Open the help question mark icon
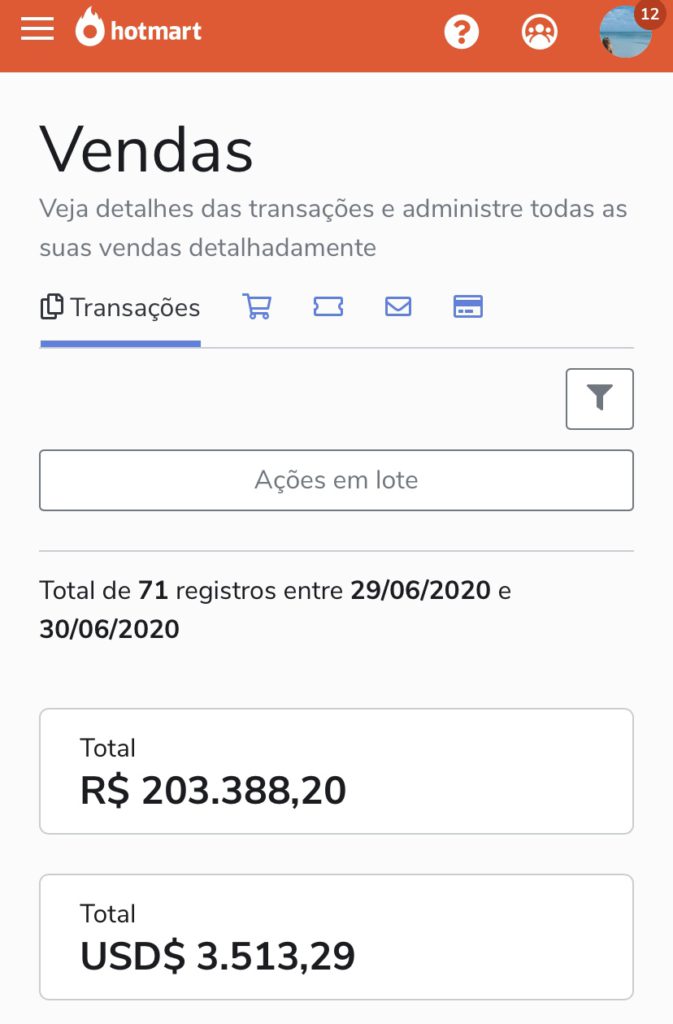 (462, 31)
